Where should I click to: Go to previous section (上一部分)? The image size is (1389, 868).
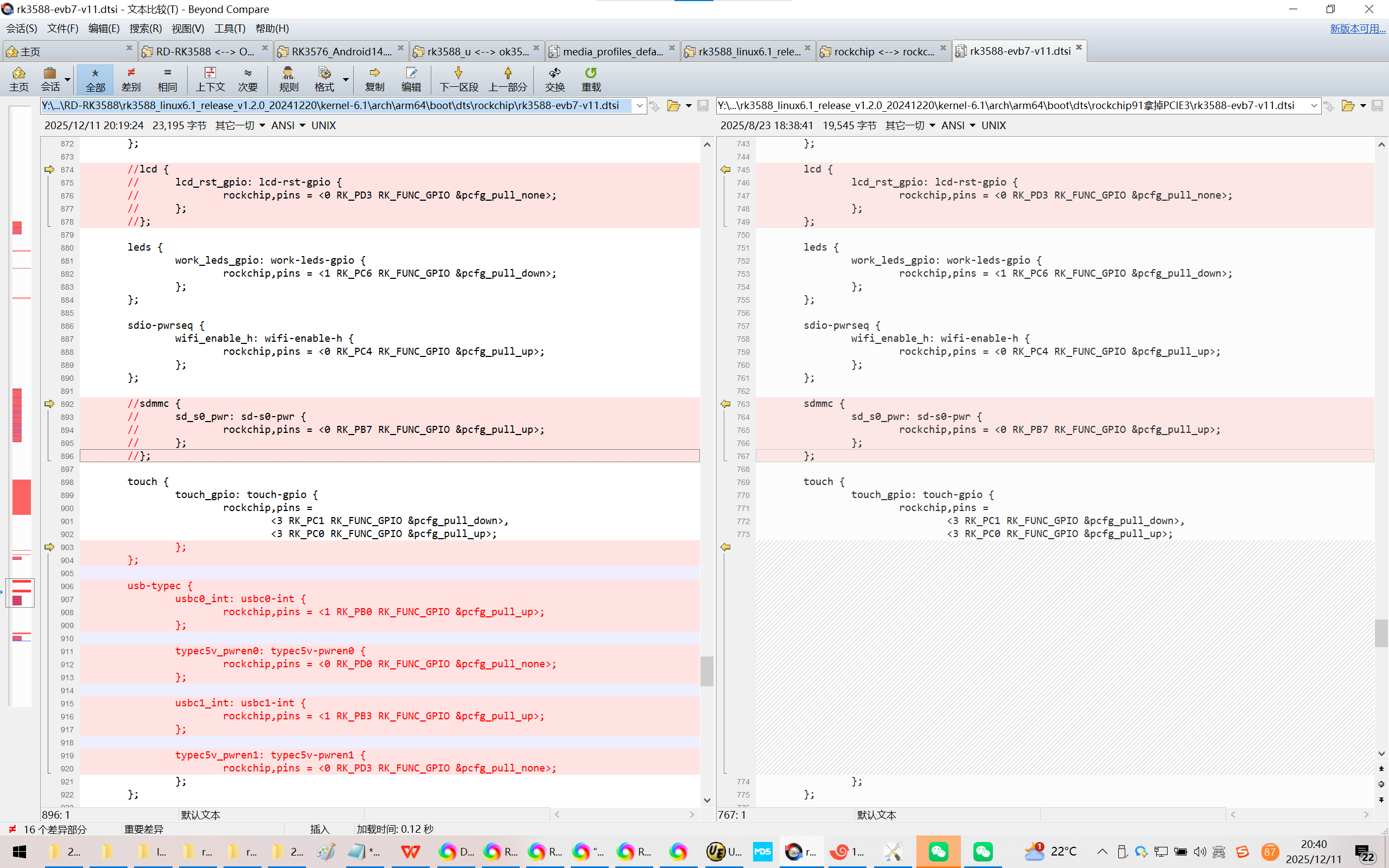[x=507, y=79]
